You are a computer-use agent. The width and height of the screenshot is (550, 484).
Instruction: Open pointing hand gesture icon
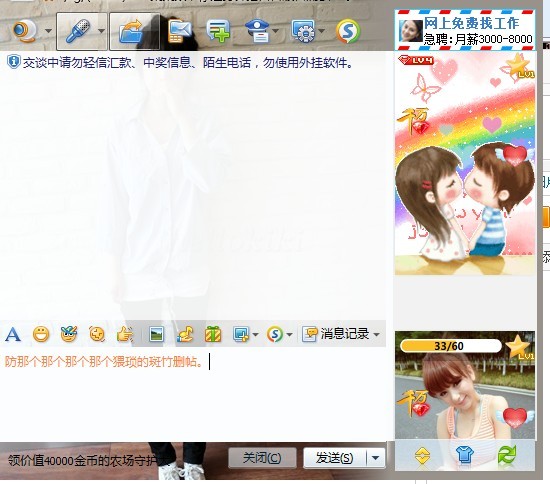(x=125, y=334)
